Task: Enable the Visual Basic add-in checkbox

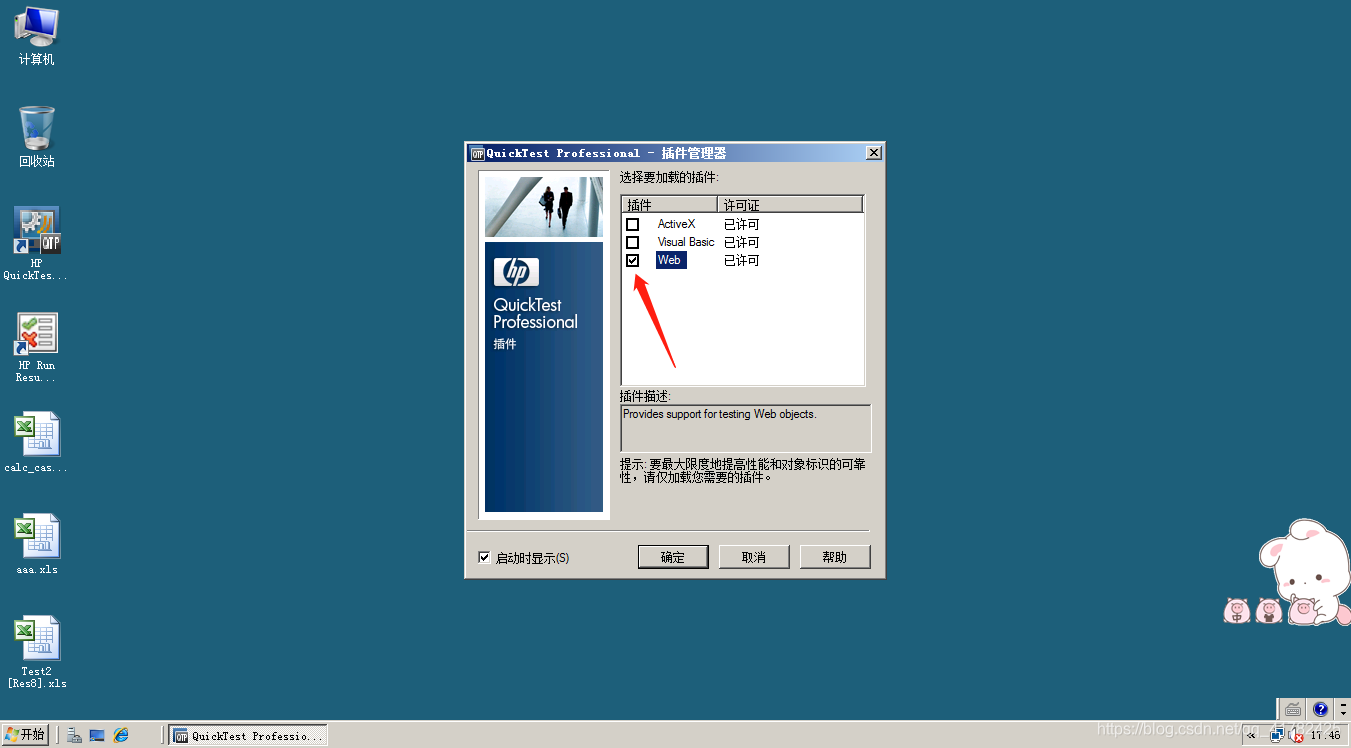Action: (632, 242)
